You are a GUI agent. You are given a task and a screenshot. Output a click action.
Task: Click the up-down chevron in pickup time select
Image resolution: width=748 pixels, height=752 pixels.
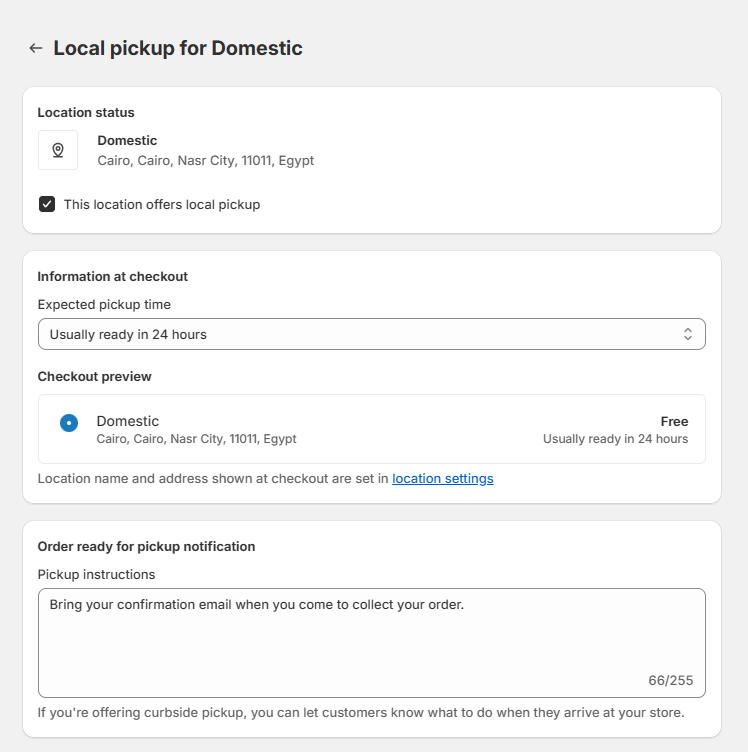pos(687,334)
